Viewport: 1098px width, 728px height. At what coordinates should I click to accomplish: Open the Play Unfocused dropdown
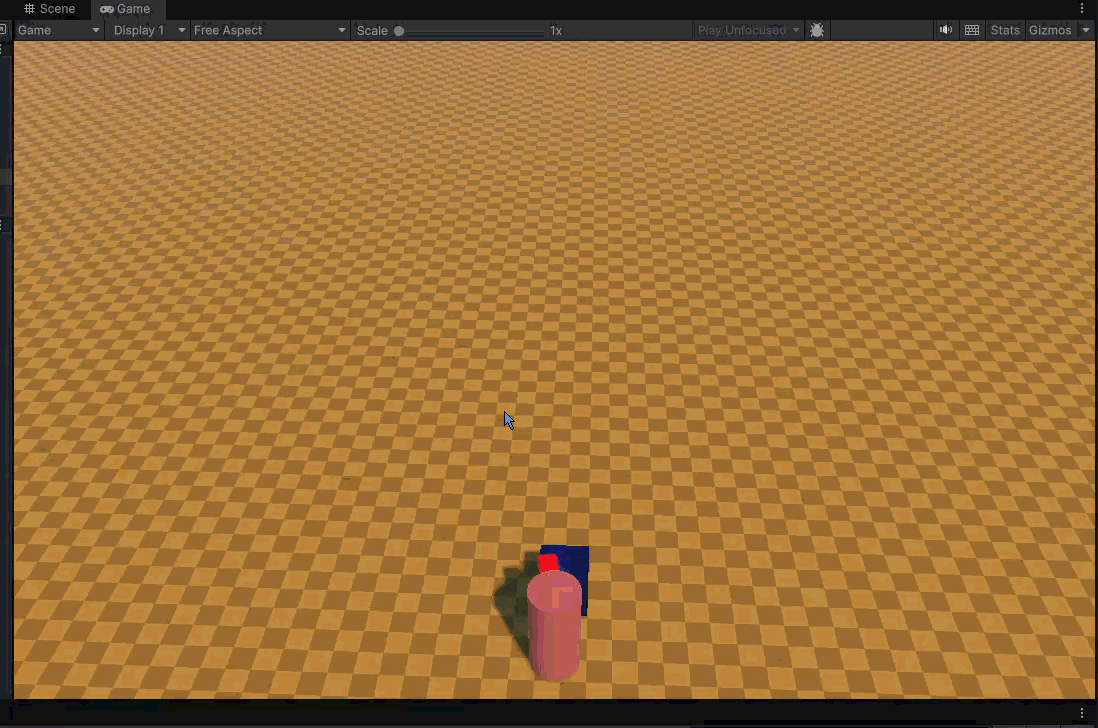(748, 30)
